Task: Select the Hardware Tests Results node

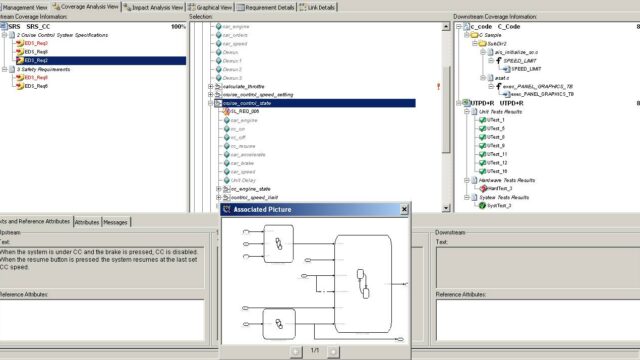Action: [x=507, y=180]
